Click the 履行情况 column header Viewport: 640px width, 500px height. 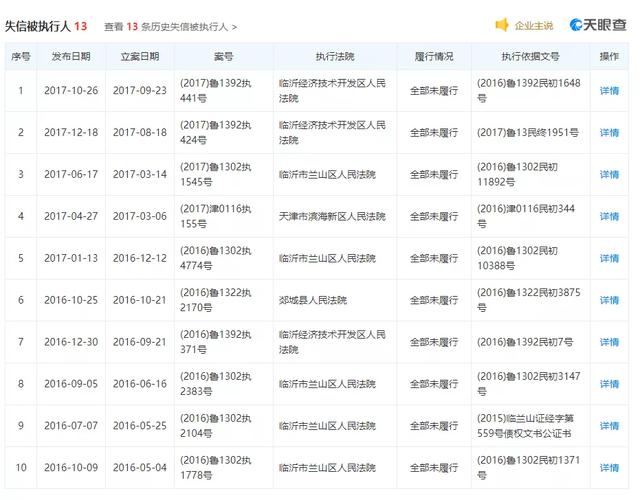433,57
